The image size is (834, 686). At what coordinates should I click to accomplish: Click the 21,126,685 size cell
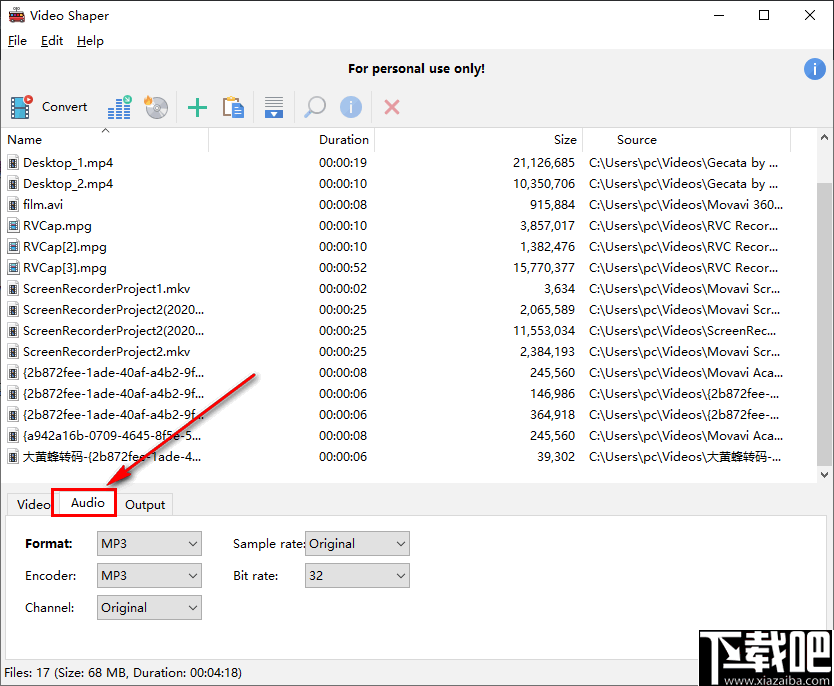click(x=544, y=163)
